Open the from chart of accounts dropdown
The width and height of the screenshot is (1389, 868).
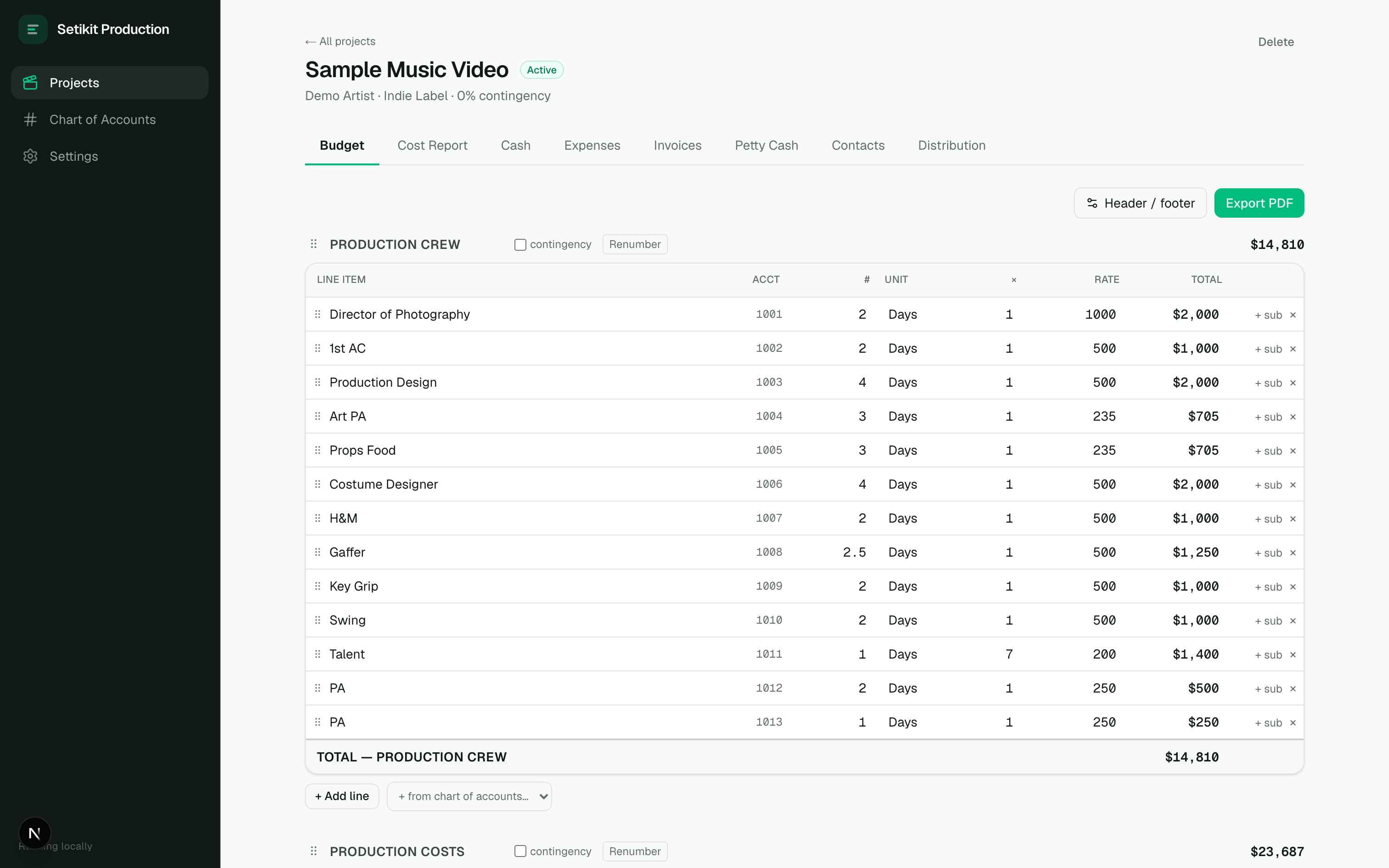(x=469, y=796)
